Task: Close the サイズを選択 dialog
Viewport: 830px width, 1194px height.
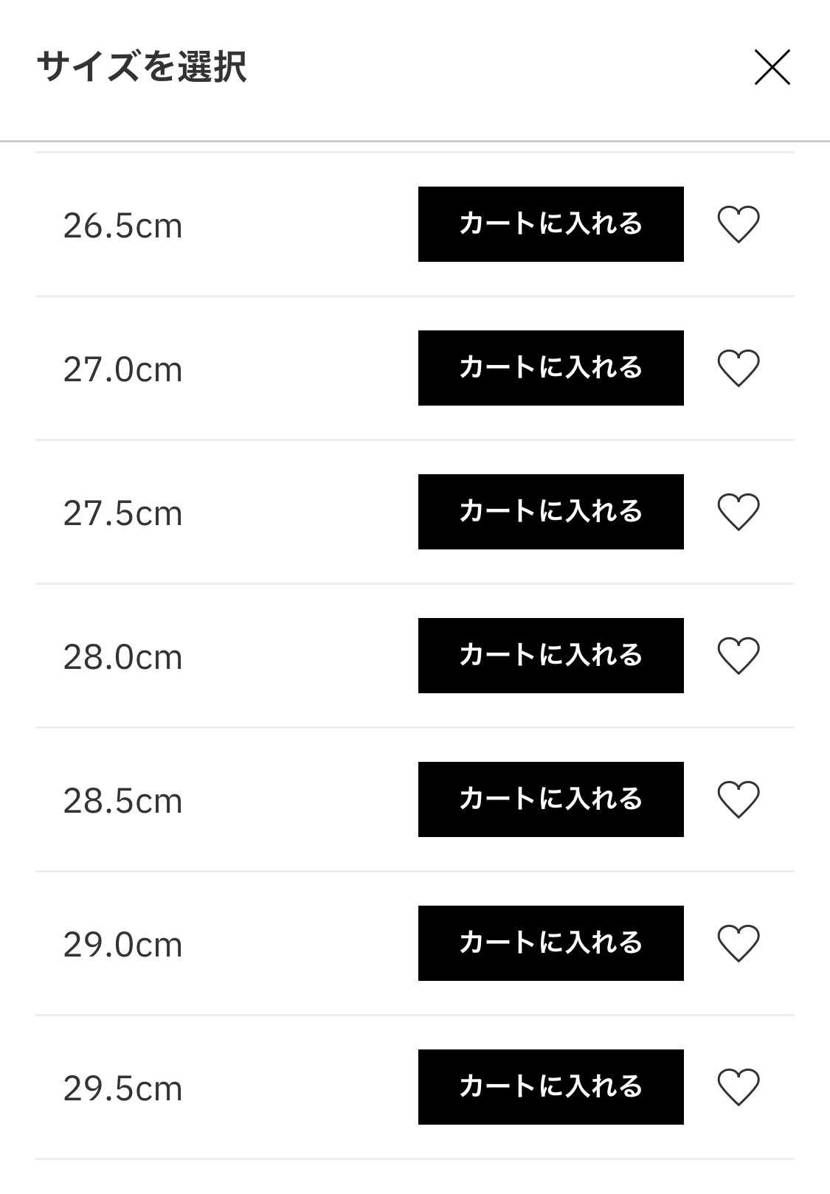Action: [772, 67]
